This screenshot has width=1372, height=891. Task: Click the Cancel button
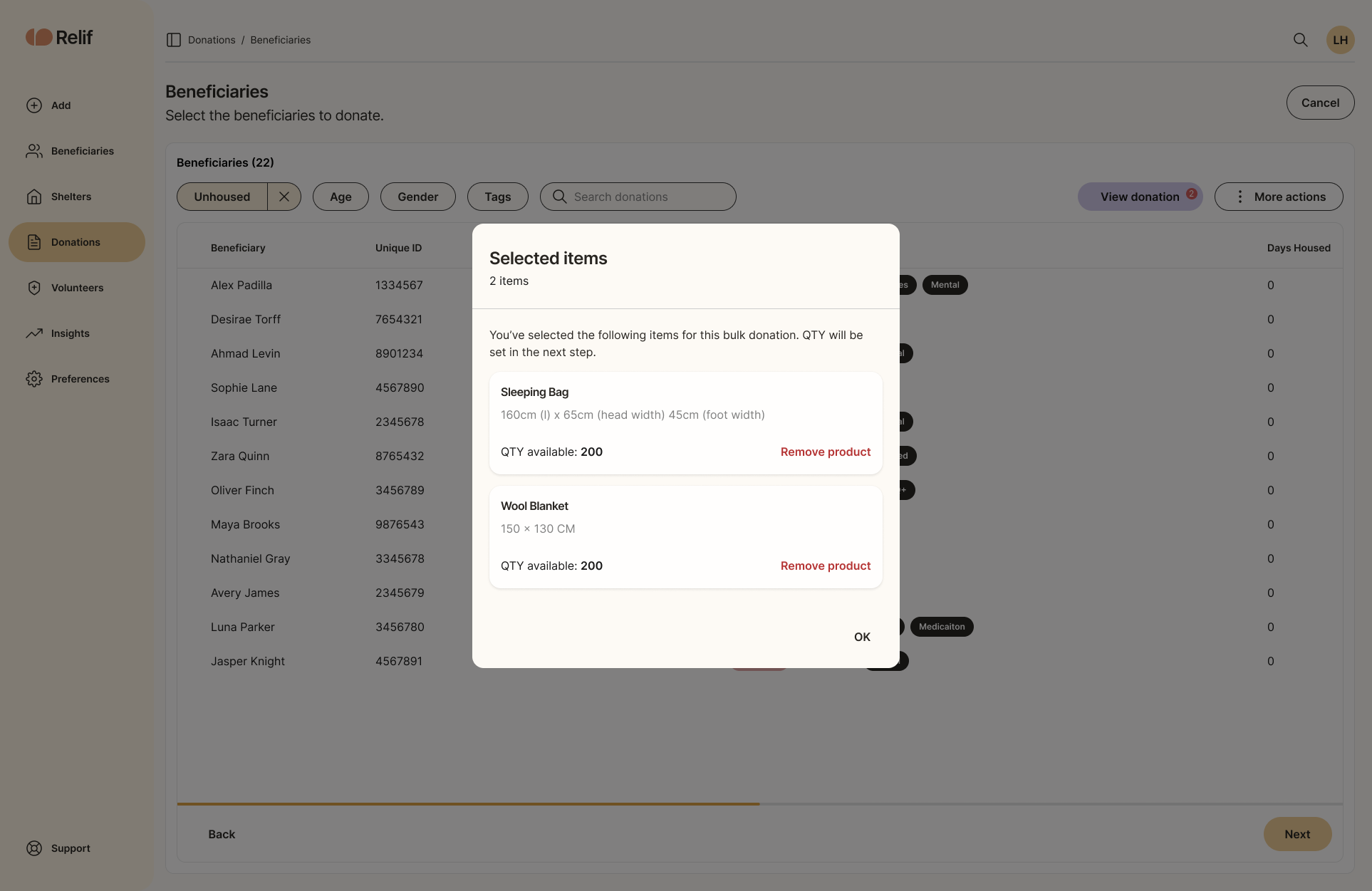pyautogui.click(x=1320, y=103)
